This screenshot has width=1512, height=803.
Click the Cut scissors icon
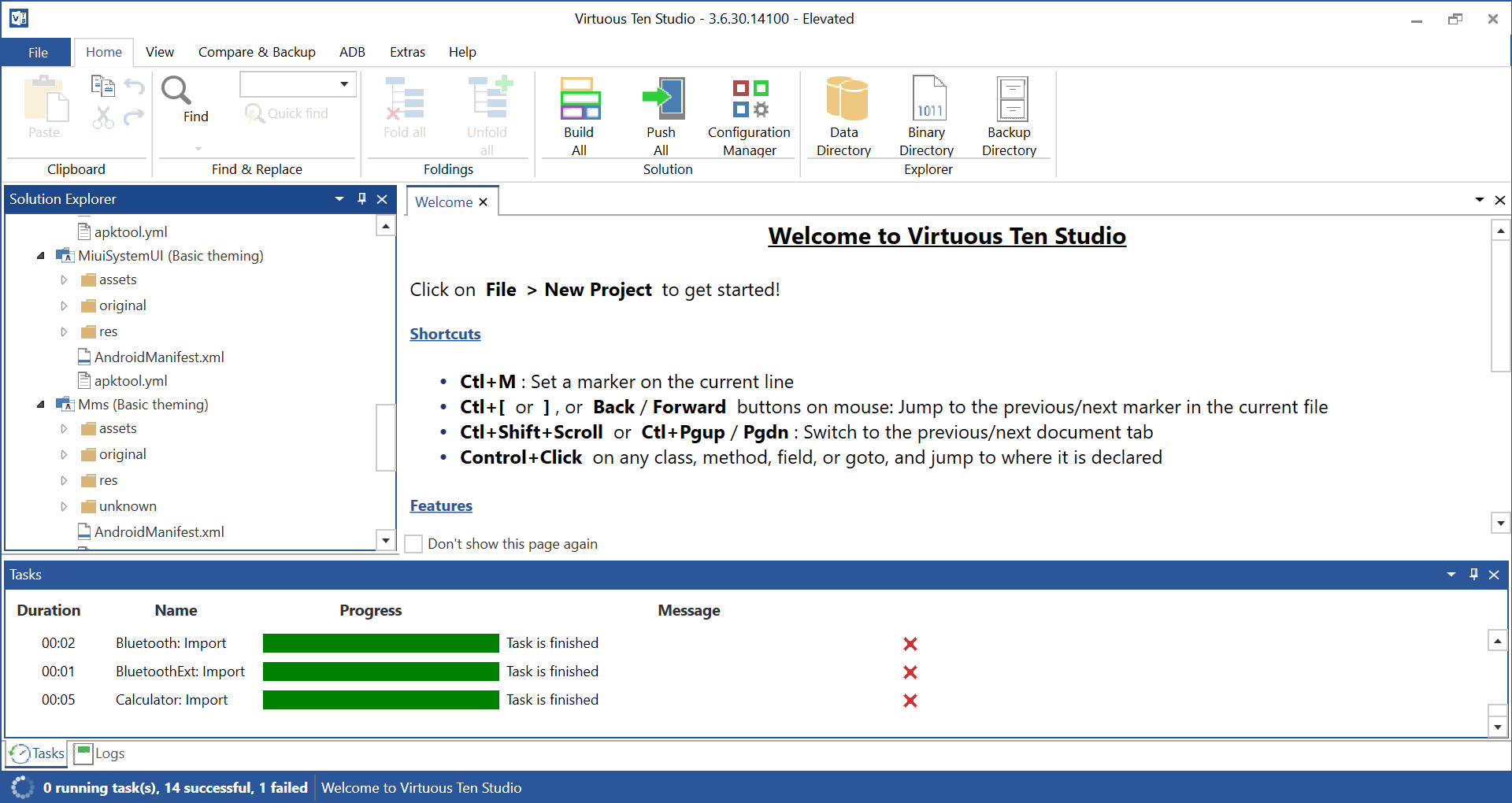click(x=102, y=117)
